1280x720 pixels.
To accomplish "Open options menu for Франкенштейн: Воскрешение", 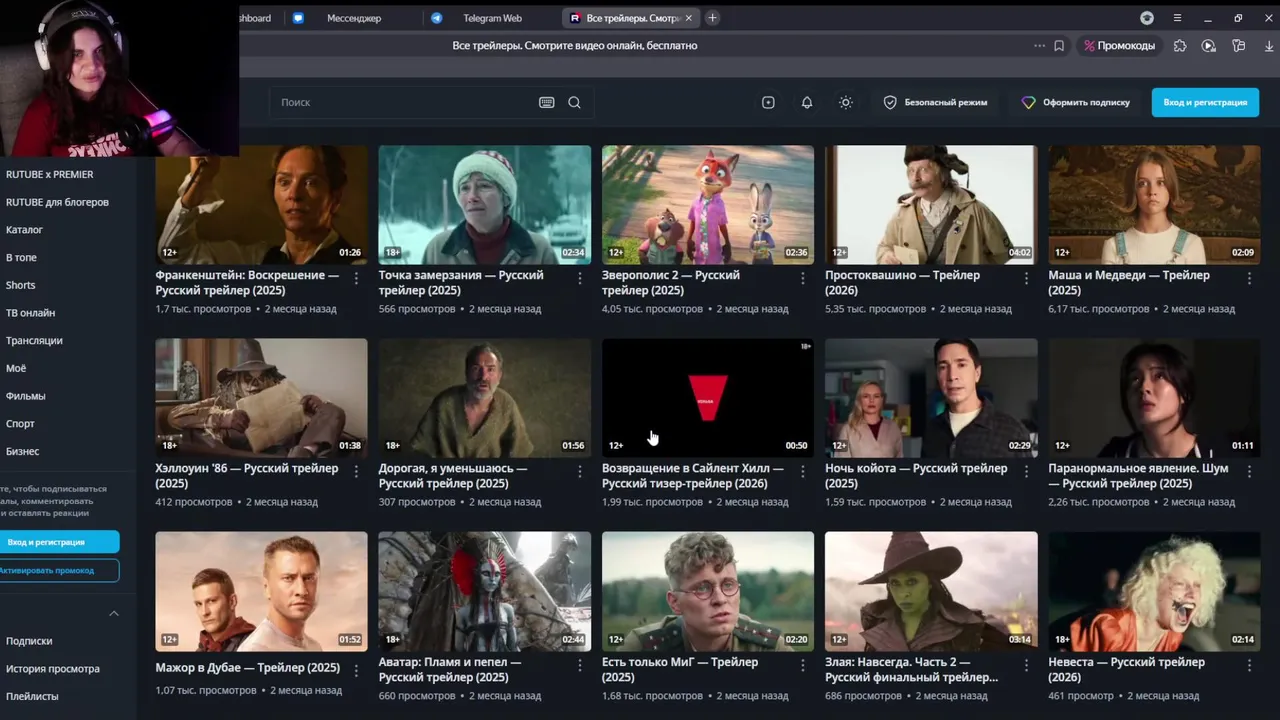I will 356,279.
